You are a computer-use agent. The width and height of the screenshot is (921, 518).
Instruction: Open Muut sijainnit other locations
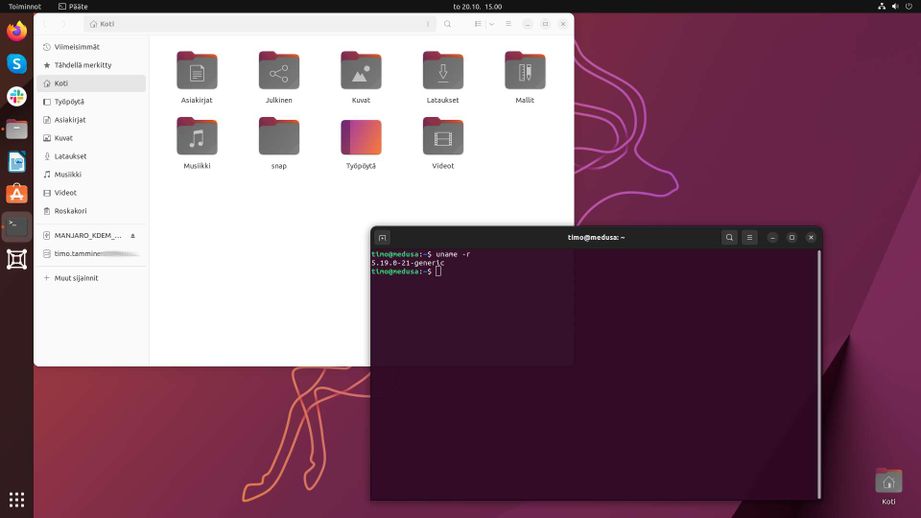pyautogui.click(x=91, y=278)
